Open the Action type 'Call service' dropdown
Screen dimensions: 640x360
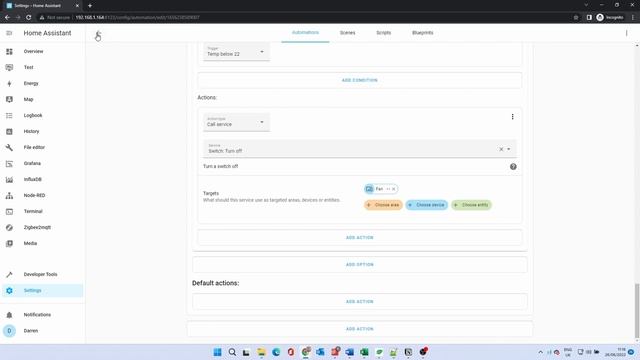pos(236,122)
